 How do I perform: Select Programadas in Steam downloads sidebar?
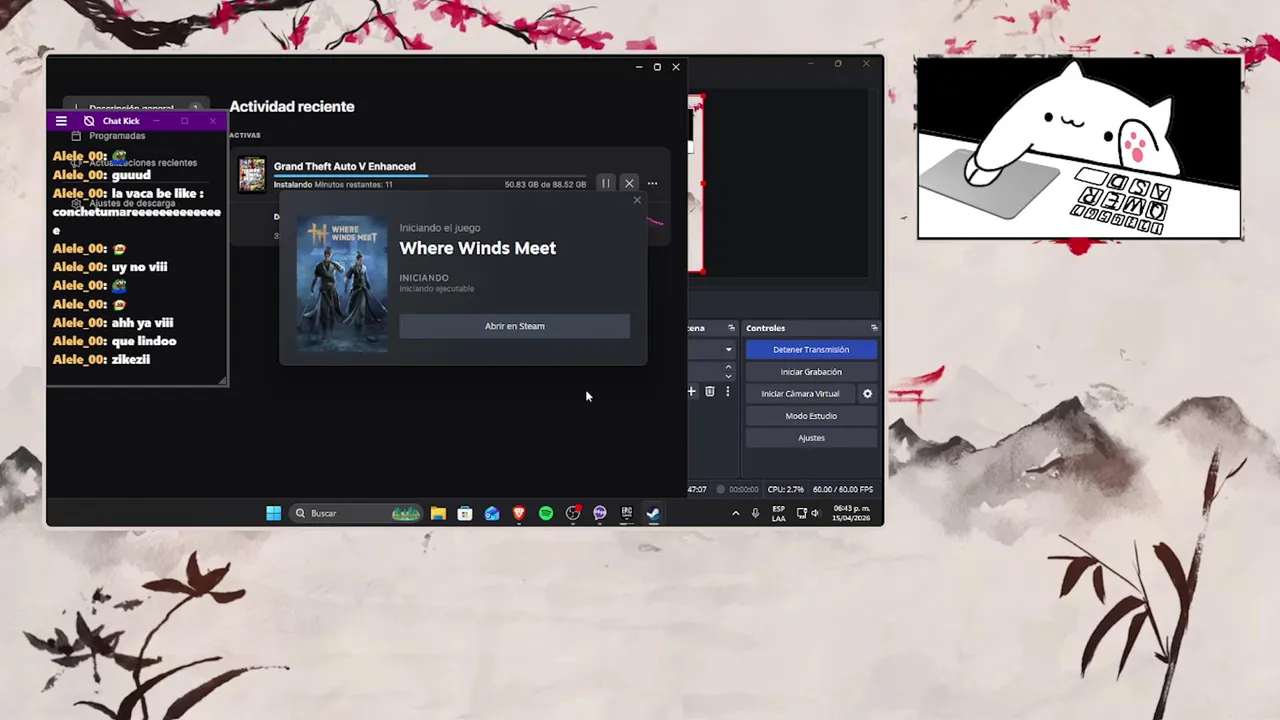(x=117, y=135)
